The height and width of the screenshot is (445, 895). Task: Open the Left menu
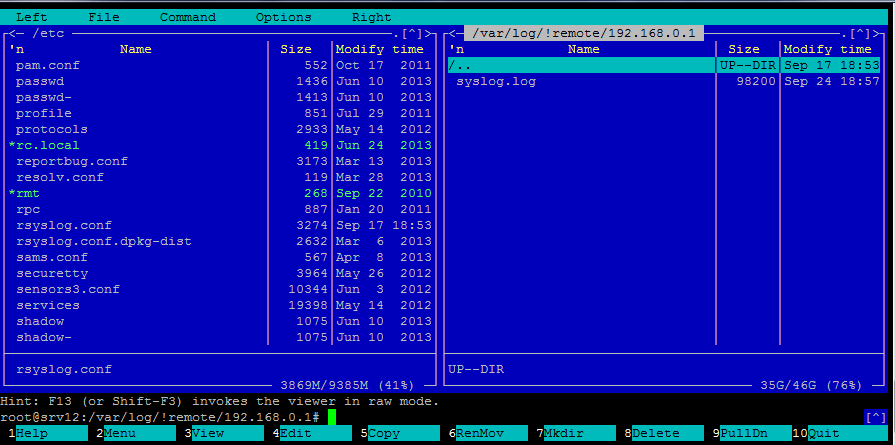[31, 17]
